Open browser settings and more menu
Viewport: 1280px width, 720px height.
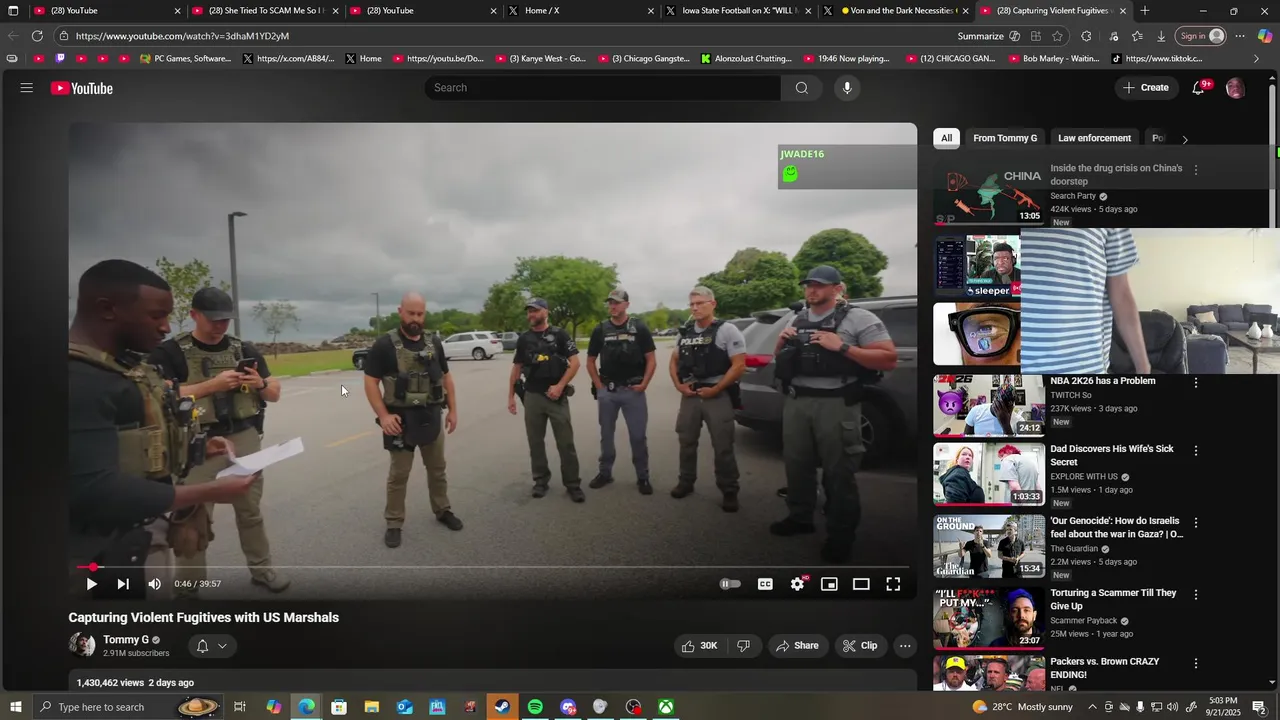[1240, 36]
